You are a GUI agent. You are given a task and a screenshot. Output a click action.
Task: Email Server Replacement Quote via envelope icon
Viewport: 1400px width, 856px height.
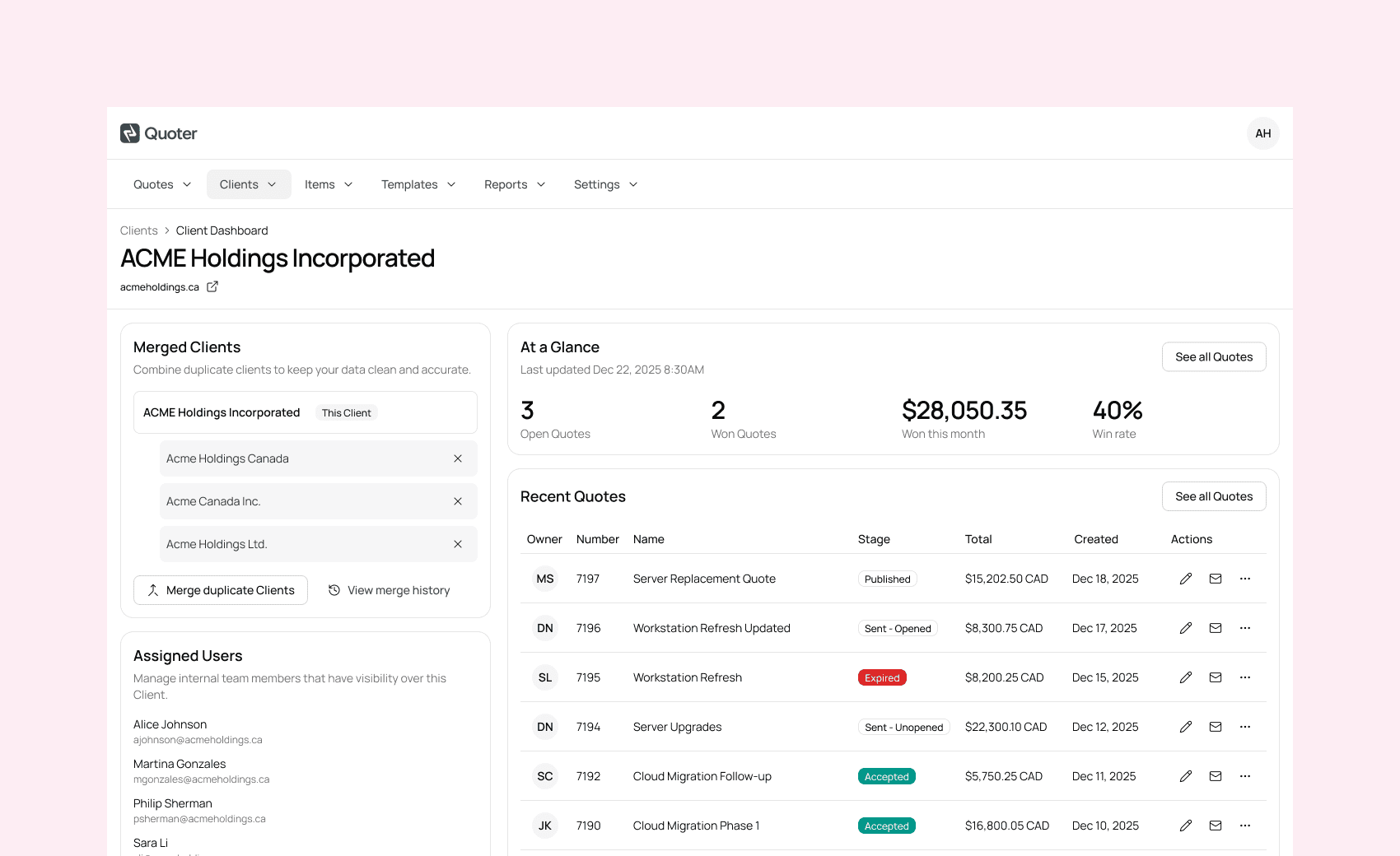pos(1216,579)
